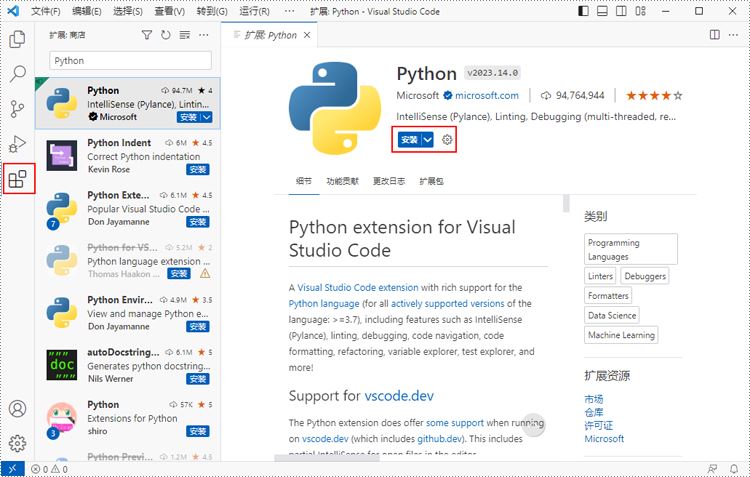Click the Extensions icon in activity bar
Screen dimensions: 750x477
point(17,180)
